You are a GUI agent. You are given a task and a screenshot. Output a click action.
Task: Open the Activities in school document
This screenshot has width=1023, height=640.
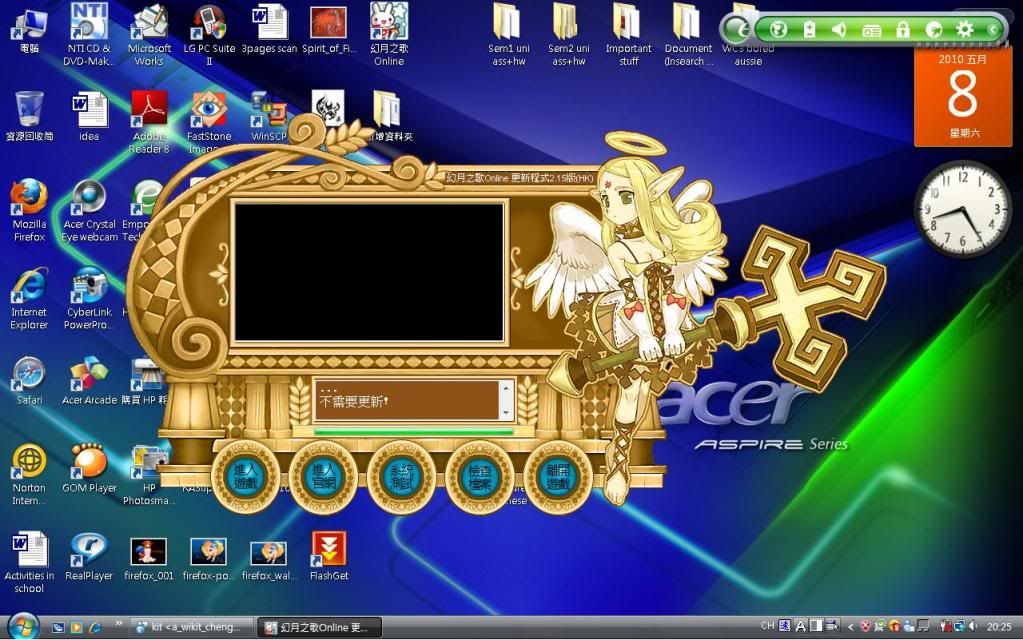29,562
